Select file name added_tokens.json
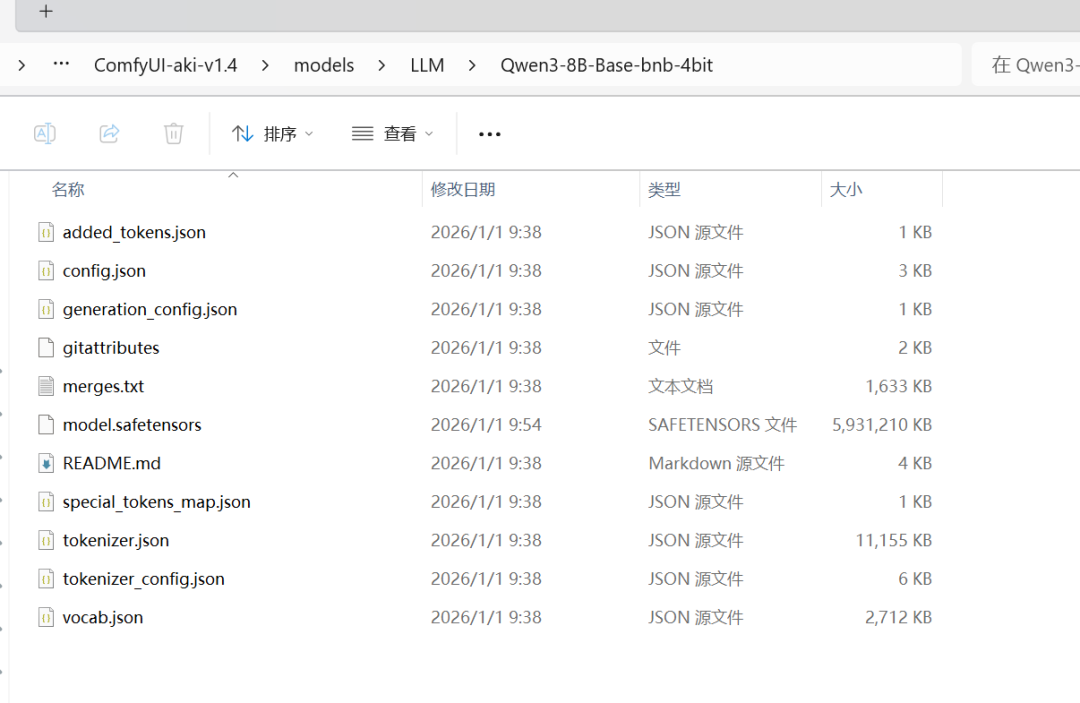1080x703 pixels. tap(134, 233)
